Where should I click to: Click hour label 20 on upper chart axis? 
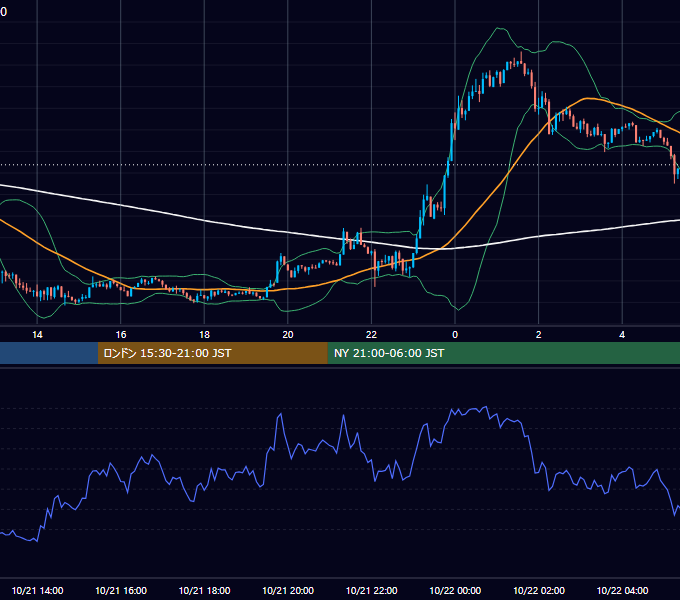pos(288,335)
